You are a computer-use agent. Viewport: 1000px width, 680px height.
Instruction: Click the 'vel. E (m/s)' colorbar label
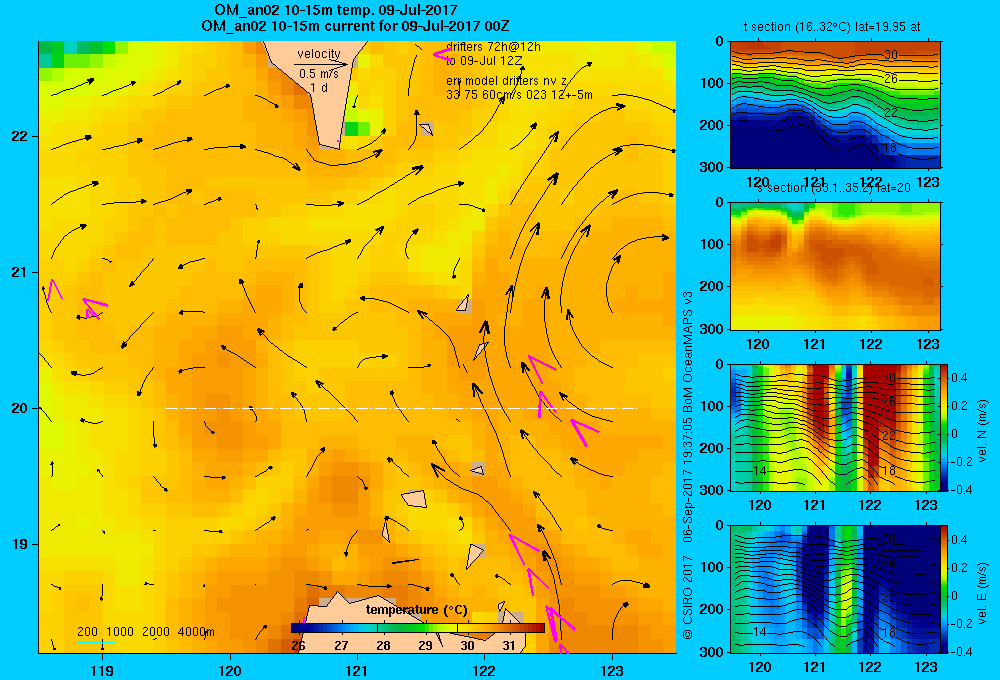[983, 593]
